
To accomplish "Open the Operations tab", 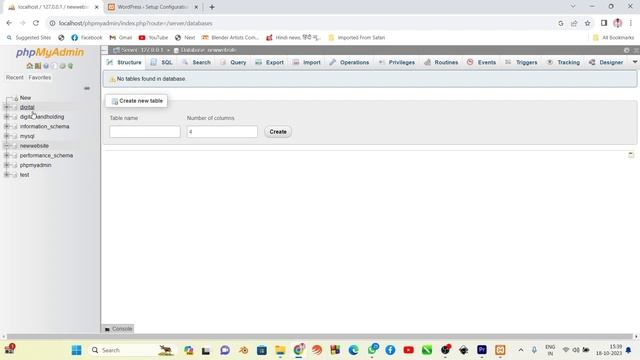I will [349, 62].
